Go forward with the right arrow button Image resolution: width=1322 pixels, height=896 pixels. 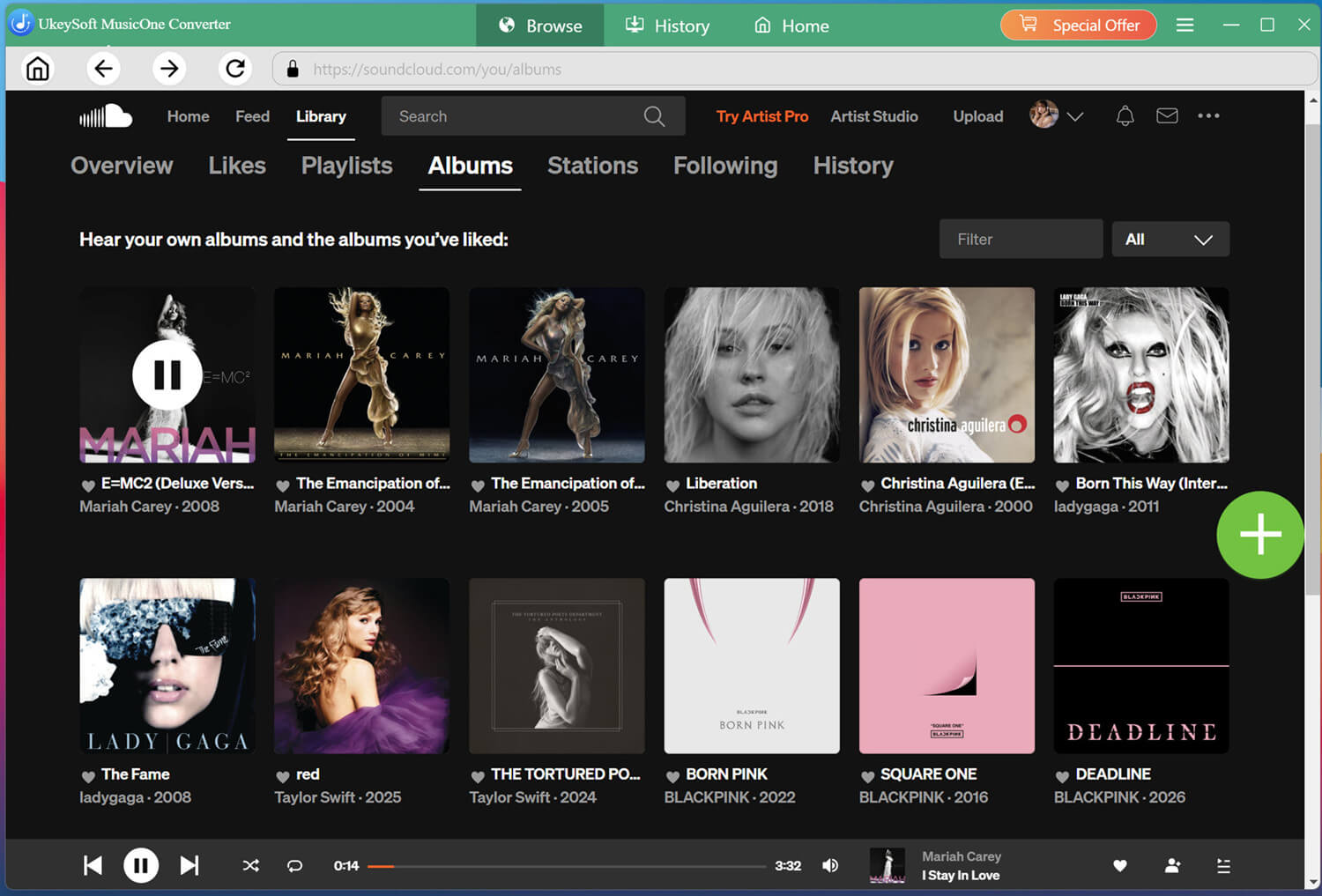click(169, 69)
